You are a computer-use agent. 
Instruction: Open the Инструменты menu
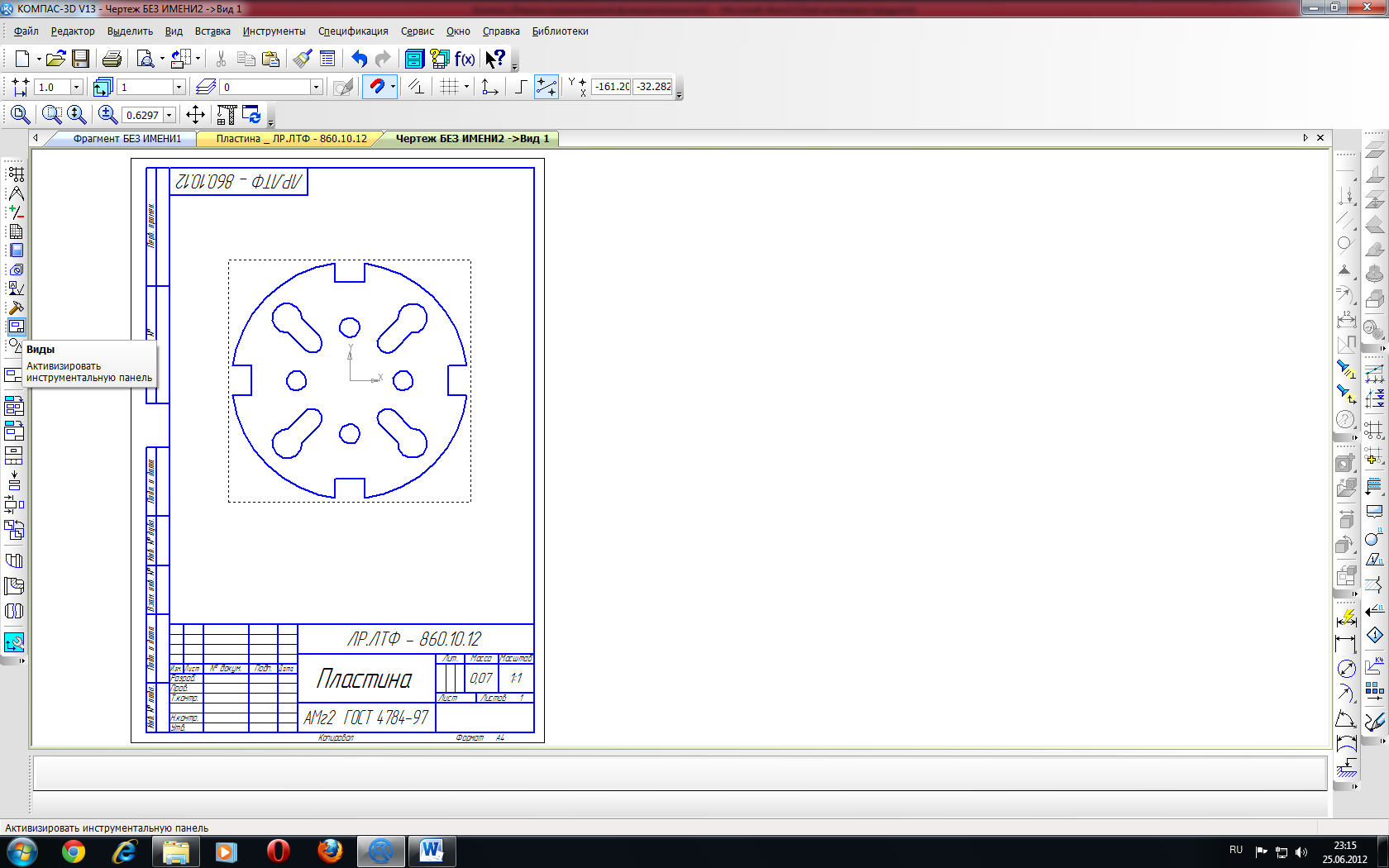[x=274, y=31]
